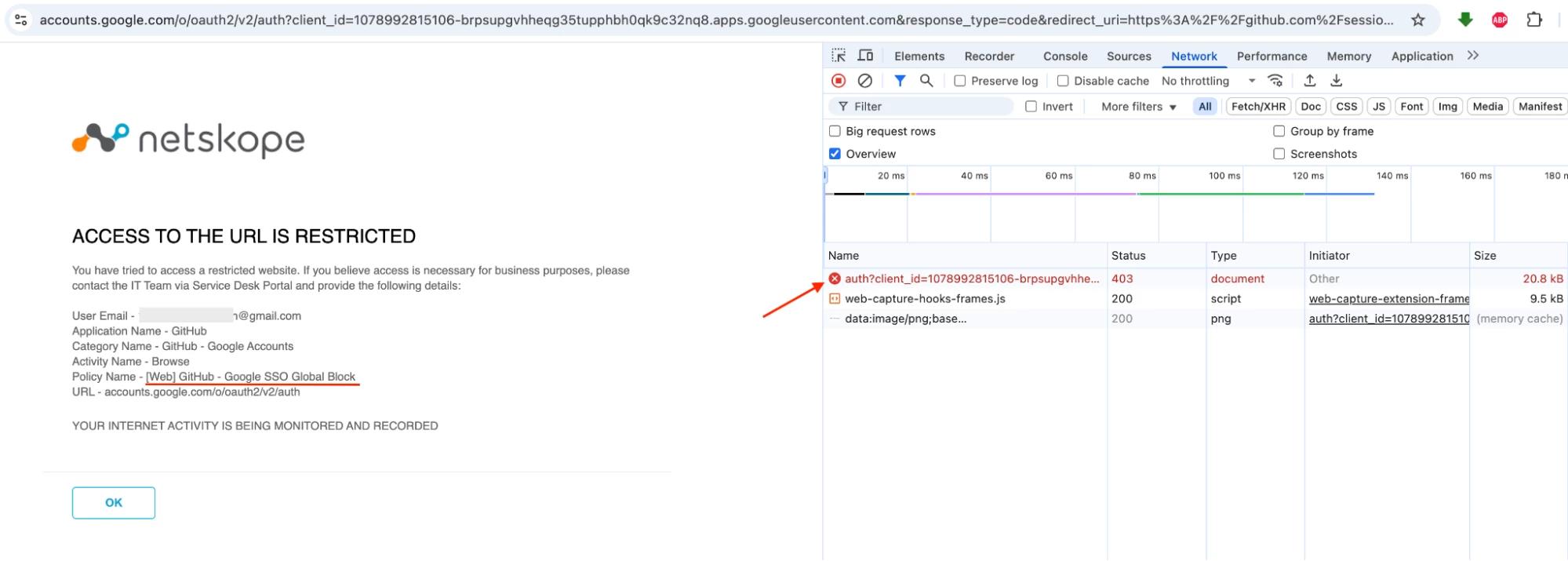Click the 100 ms overview timeline marker
Viewport: 1568px width, 561px height.
point(1224,176)
